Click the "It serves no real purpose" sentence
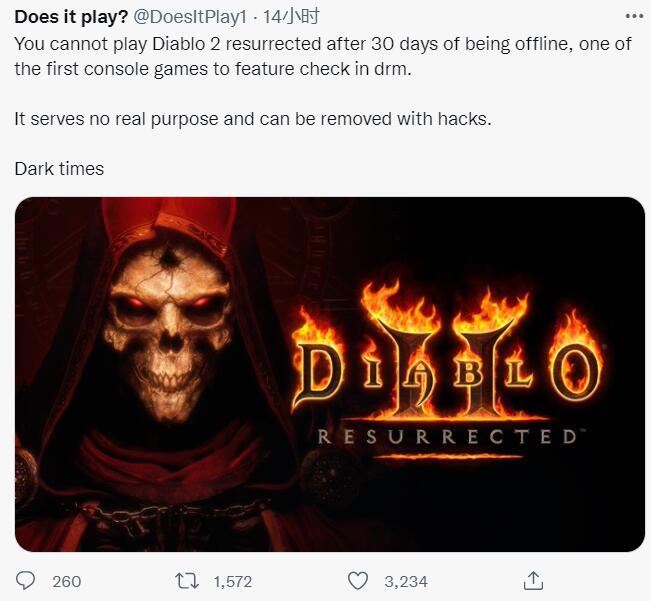The image size is (651, 601). point(253,118)
